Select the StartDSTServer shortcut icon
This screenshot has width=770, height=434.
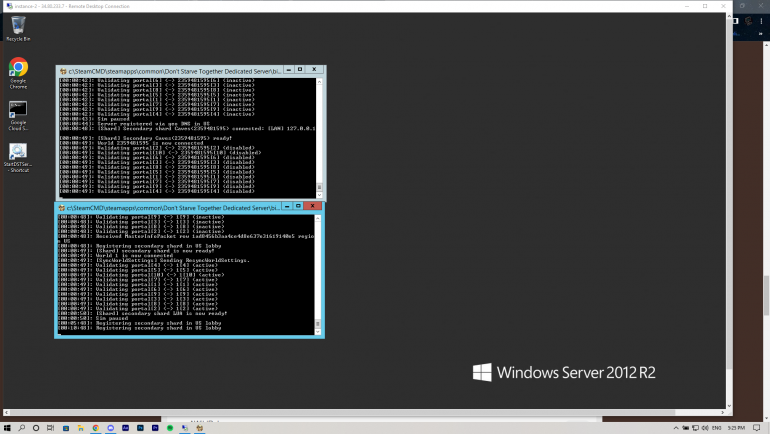coord(18,158)
